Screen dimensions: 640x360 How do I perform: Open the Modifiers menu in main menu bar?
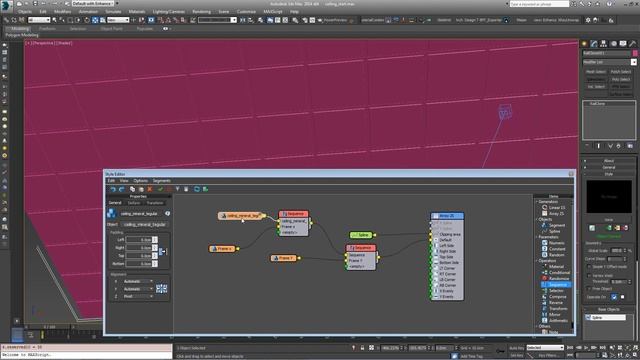tap(62, 12)
